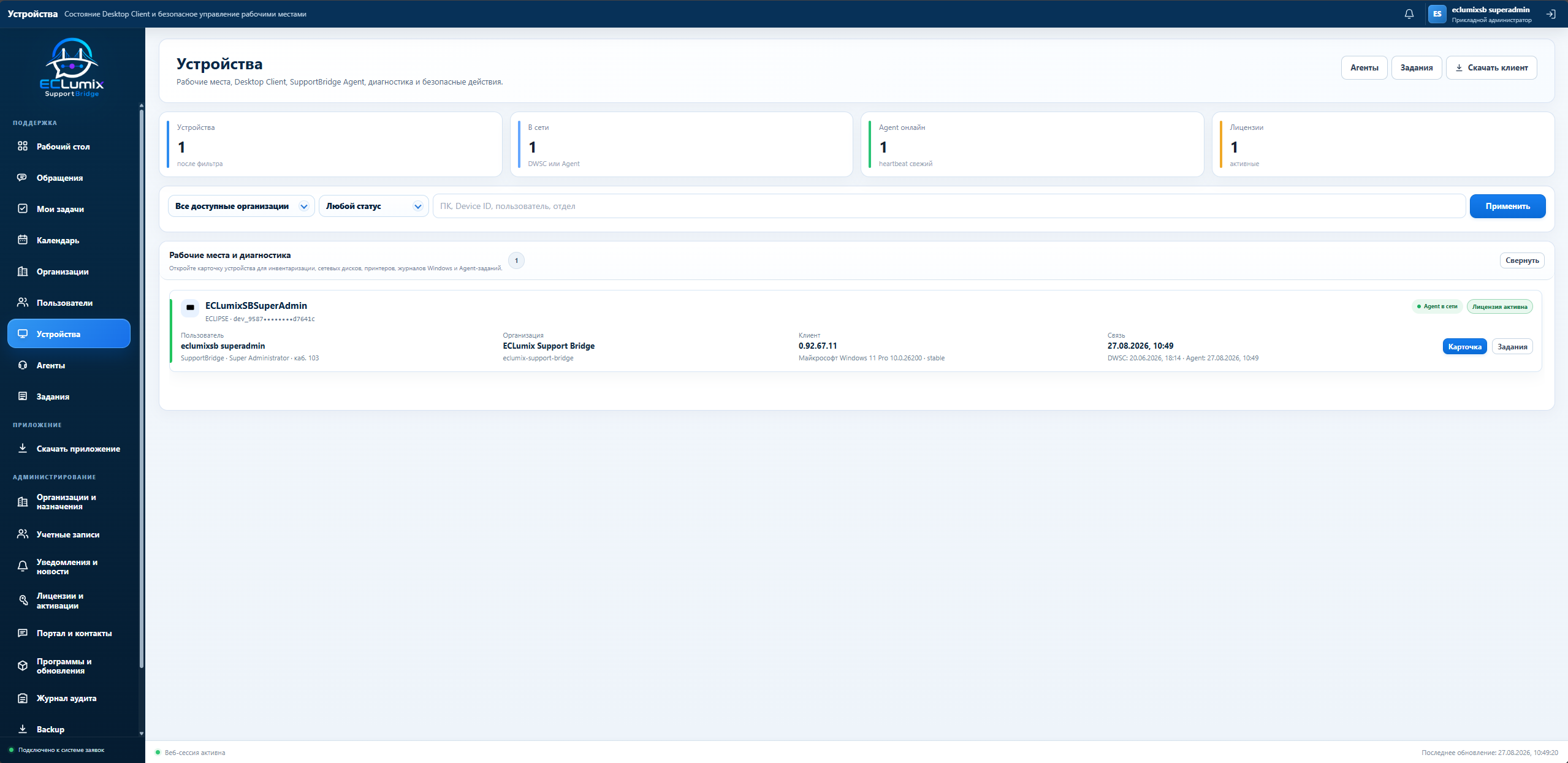1568x763 pixels.
Task: Click the Организации и назначения icon
Action: click(23, 502)
